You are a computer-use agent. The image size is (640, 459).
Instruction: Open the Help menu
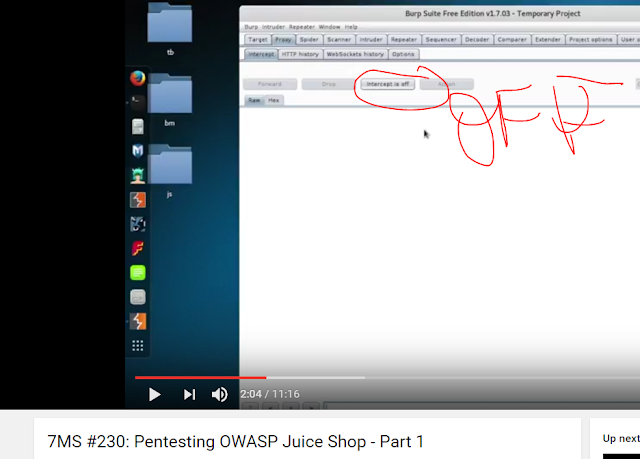(351, 27)
